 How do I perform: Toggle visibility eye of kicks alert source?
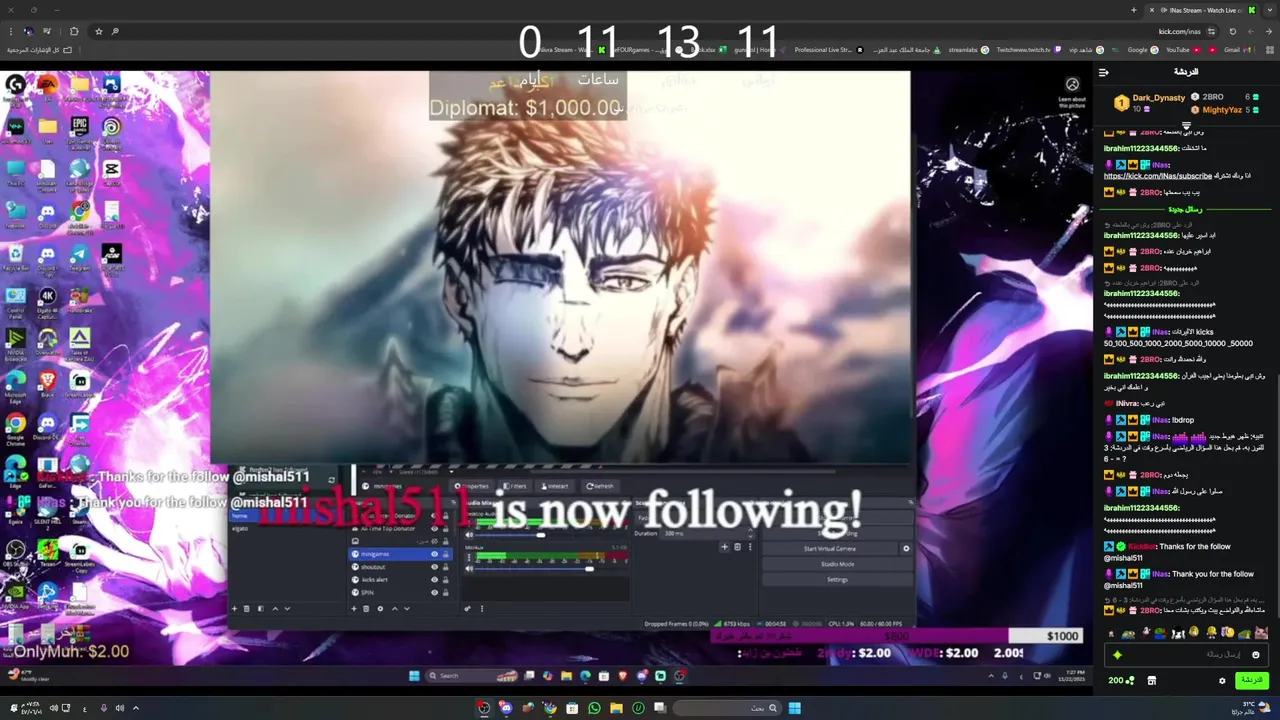pyautogui.click(x=434, y=580)
